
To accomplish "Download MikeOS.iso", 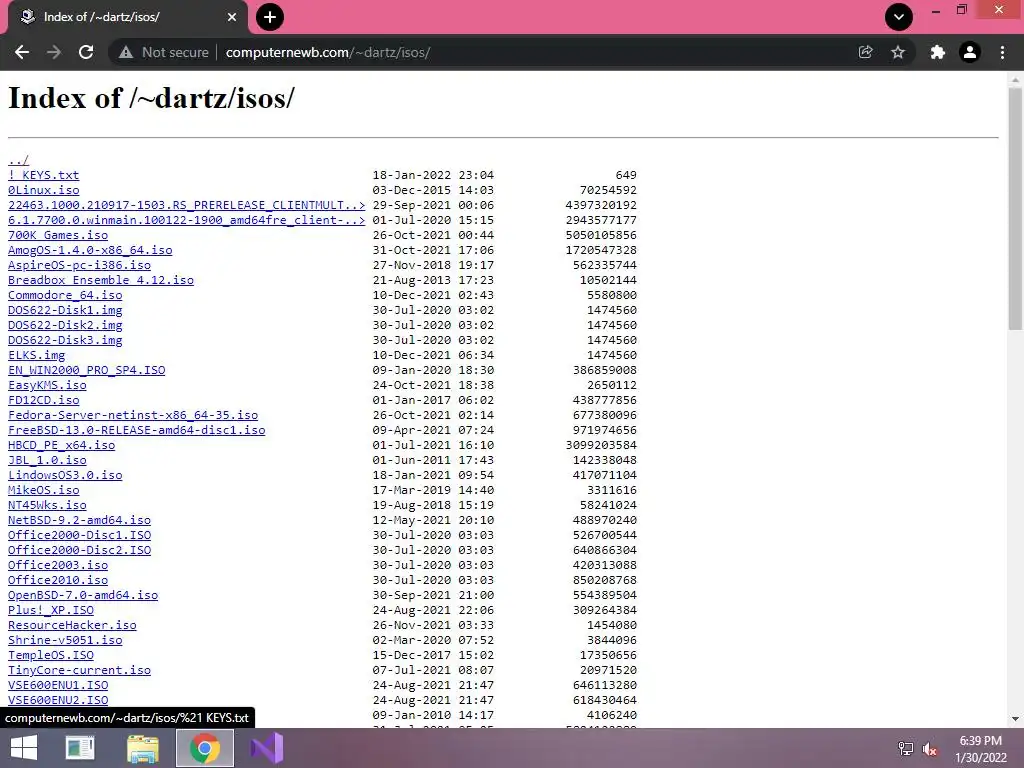I will 43,490.
